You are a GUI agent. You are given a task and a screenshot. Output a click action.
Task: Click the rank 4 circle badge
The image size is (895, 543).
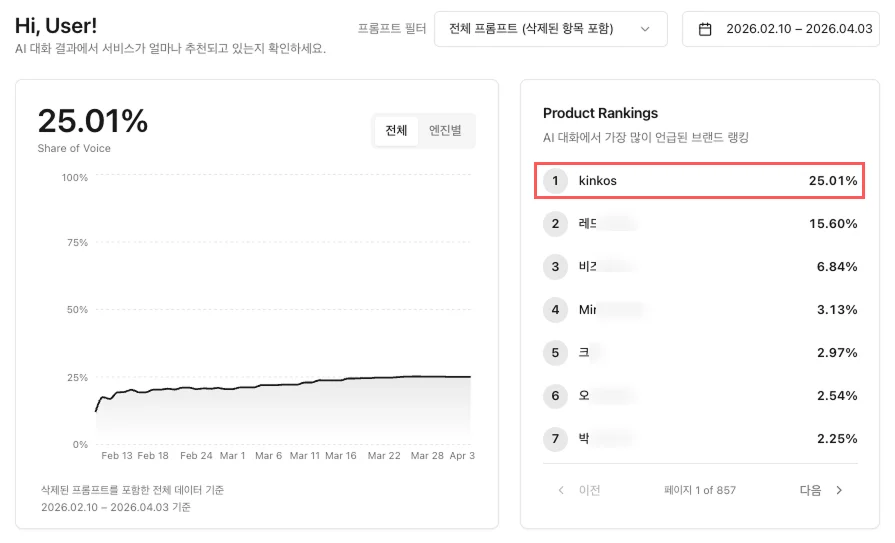point(555,310)
